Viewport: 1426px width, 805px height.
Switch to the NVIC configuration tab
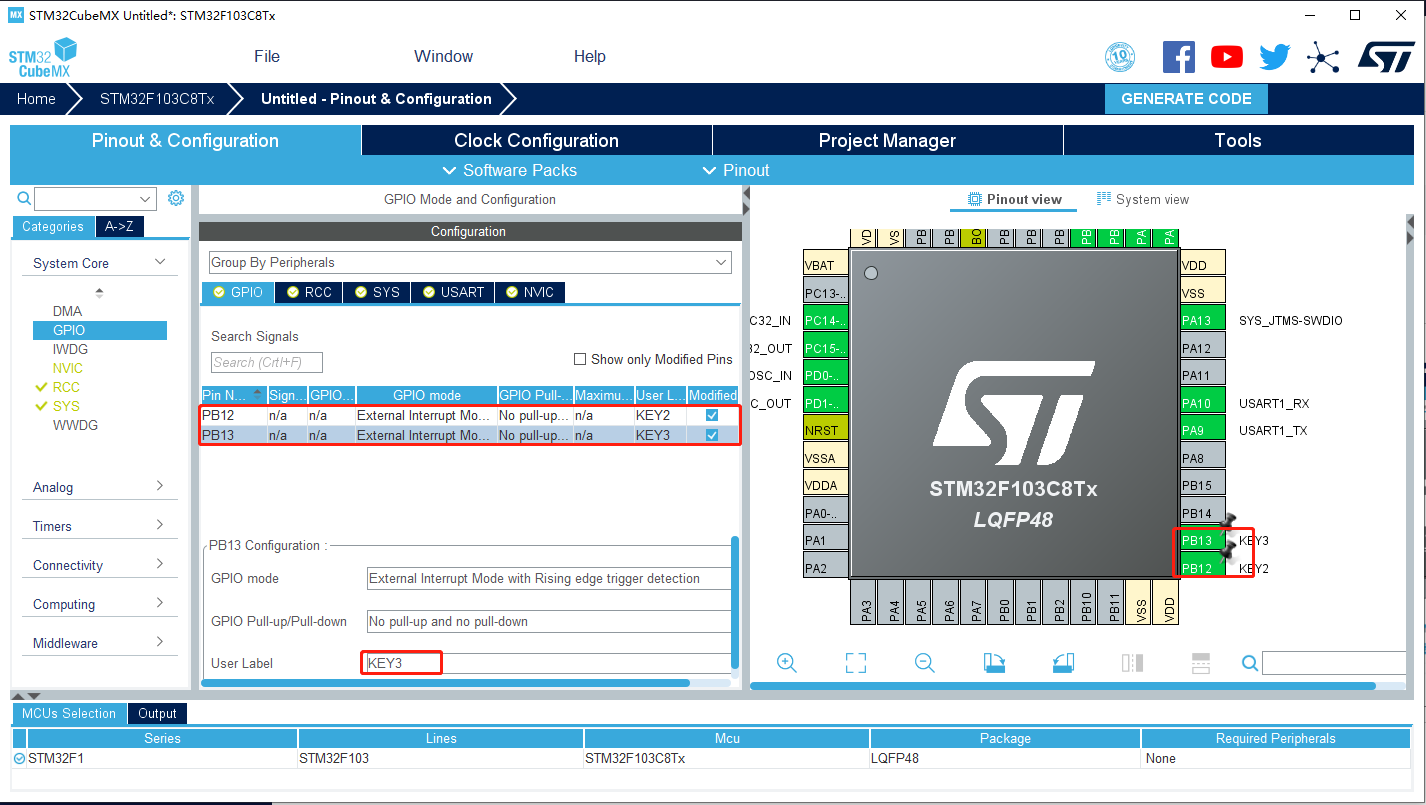coord(529,292)
